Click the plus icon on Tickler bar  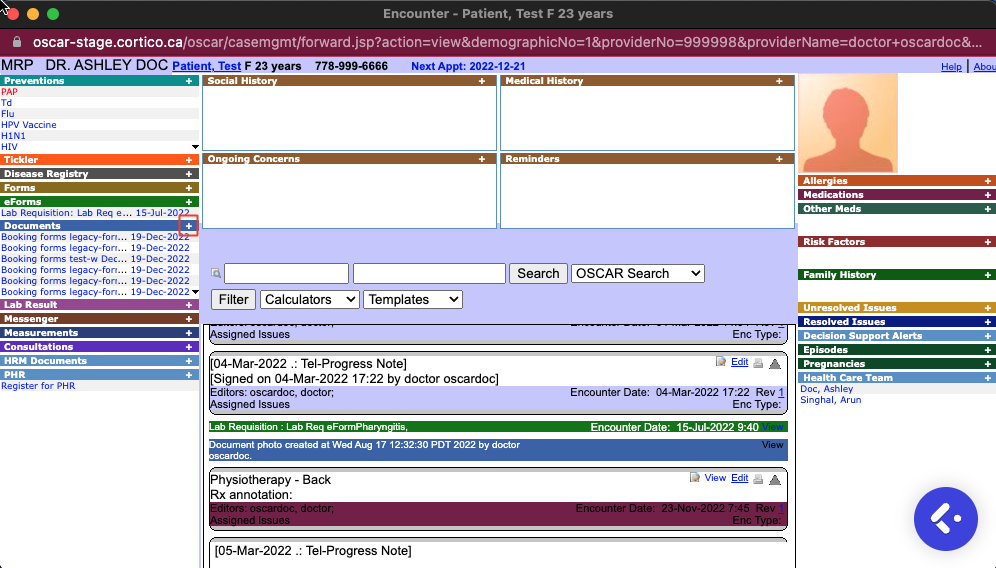[x=189, y=159]
